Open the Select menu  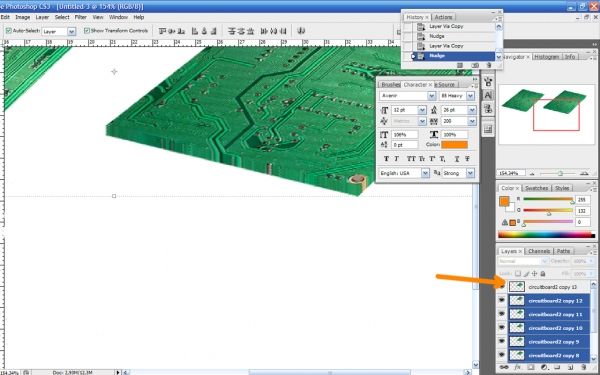62,17
